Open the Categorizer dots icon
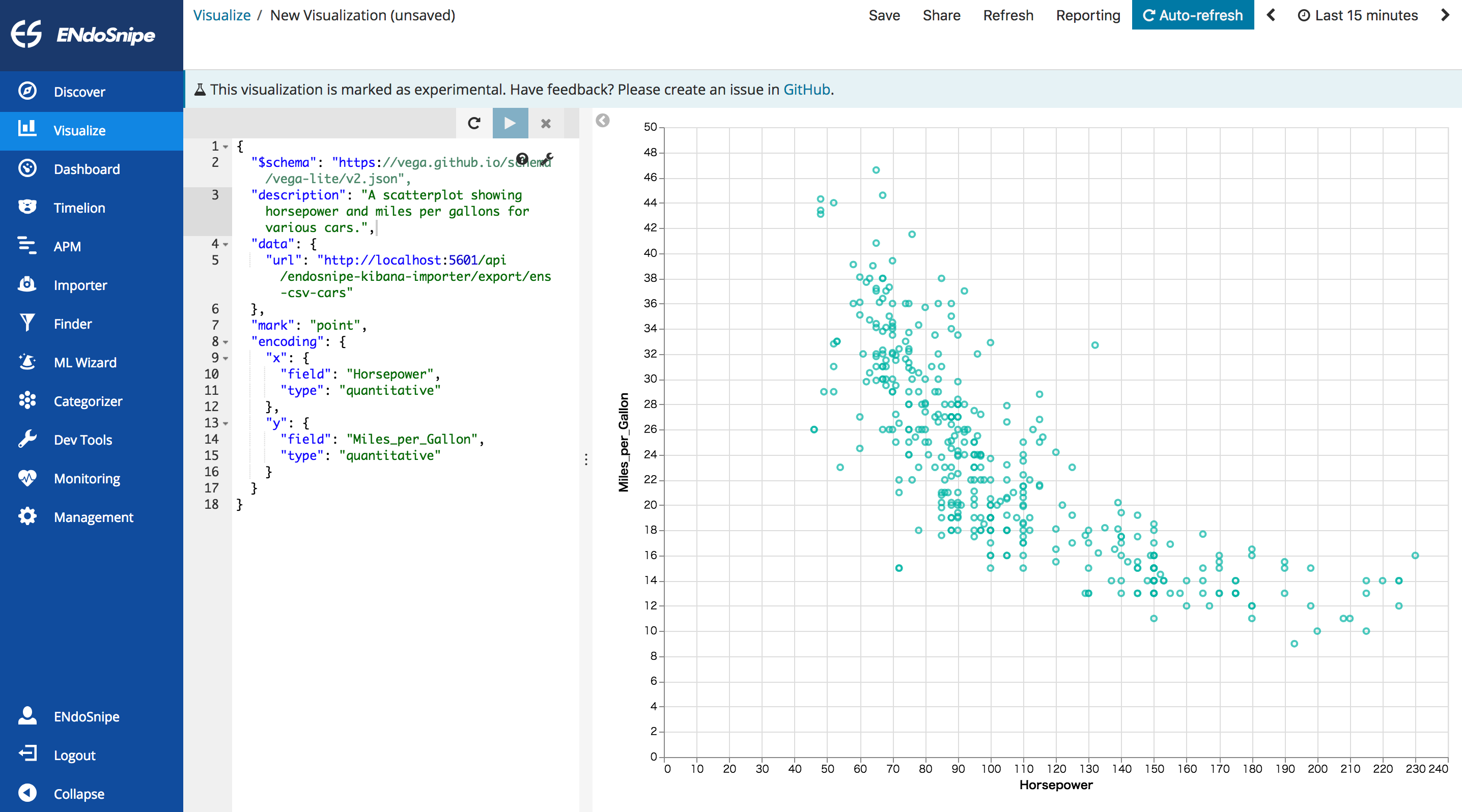The width and height of the screenshot is (1462, 812). click(x=27, y=400)
